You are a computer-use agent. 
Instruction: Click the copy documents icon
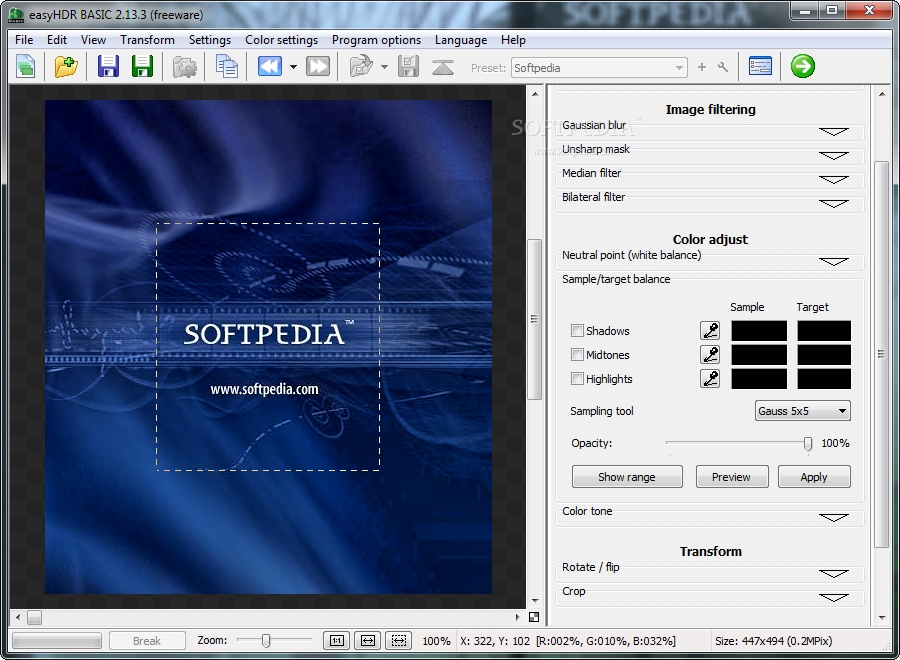(x=227, y=67)
